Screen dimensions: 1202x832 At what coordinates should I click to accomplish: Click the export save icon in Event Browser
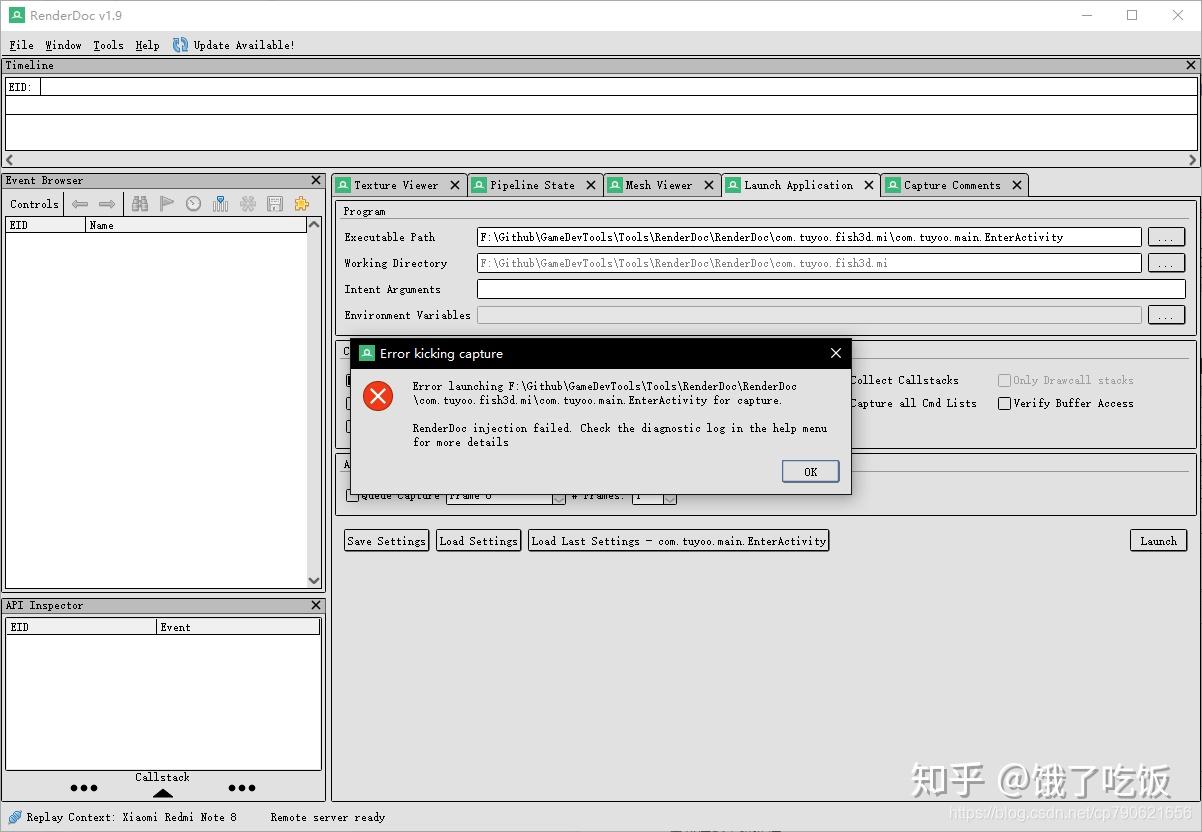click(274, 204)
